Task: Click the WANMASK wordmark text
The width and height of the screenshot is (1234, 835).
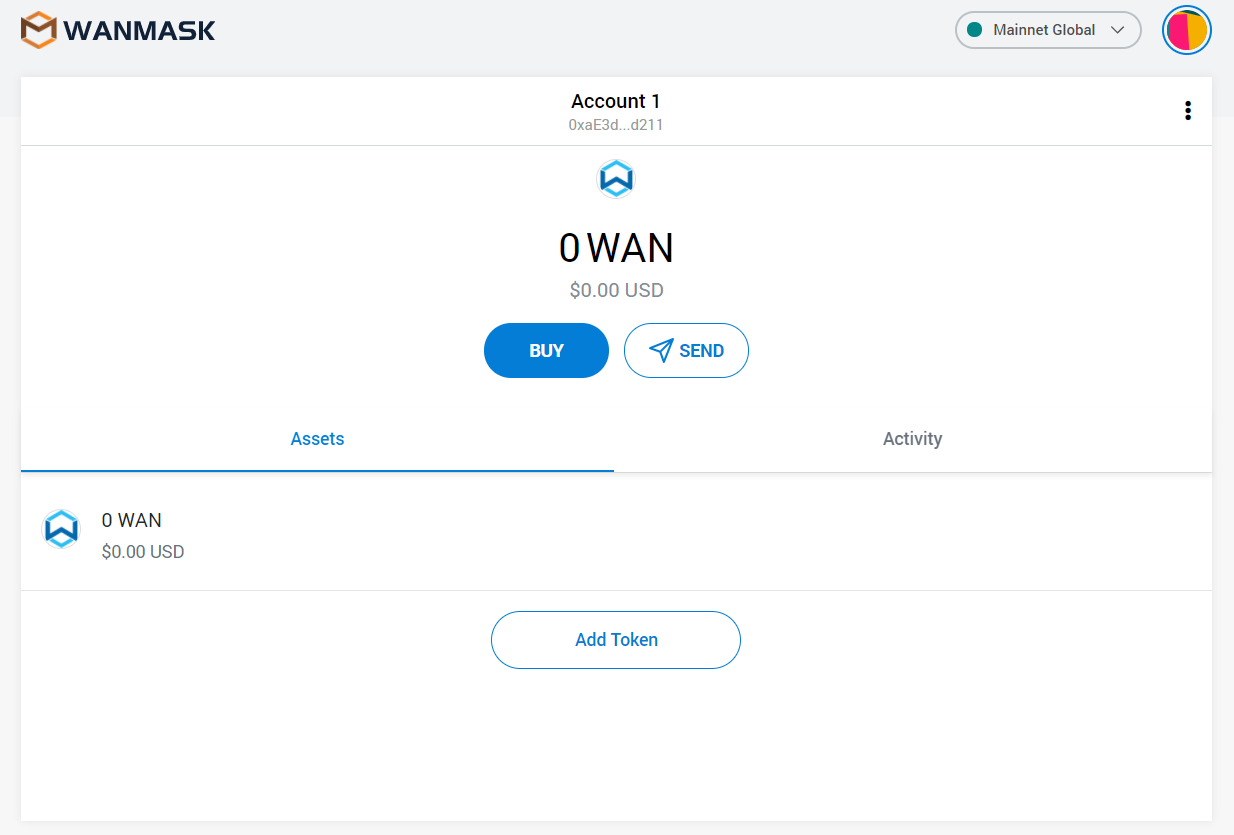Action: click(140, 30)
